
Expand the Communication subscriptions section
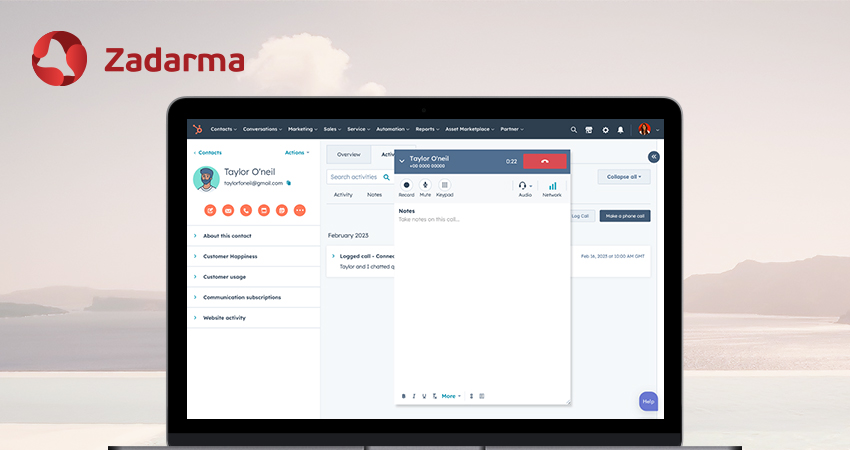254,298
